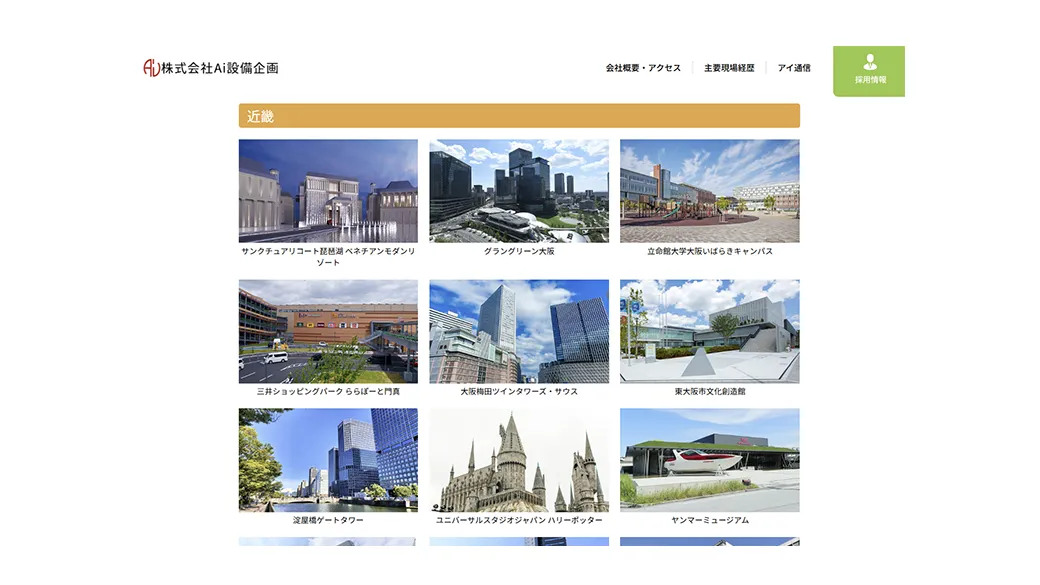The image size is (1040, 585).
Task: Click the Ai設備企画 company logo
Action: 211,68
